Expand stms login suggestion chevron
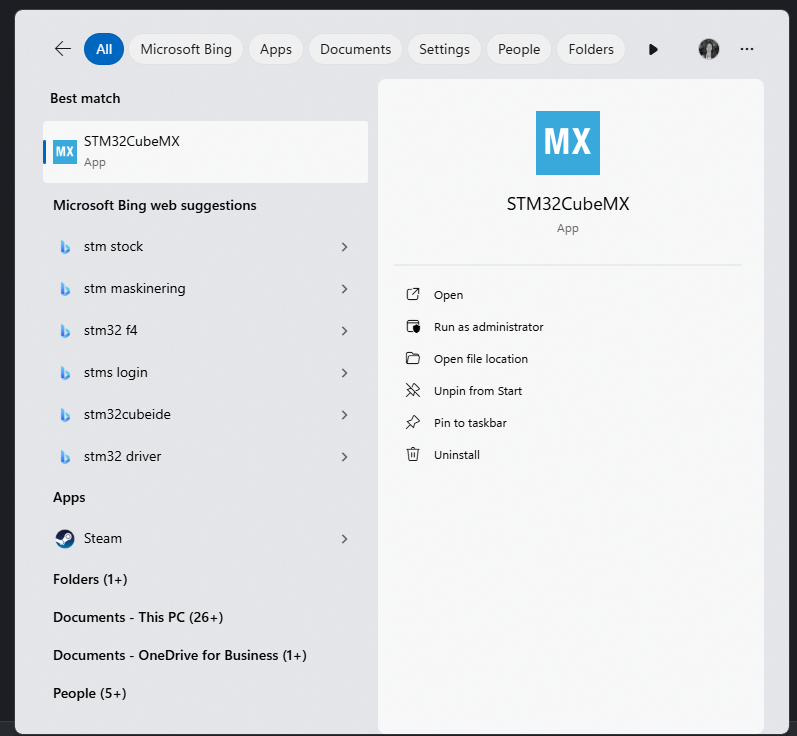Image resolution: width=797 pixels, height=736 pixels. click(344, 373)
